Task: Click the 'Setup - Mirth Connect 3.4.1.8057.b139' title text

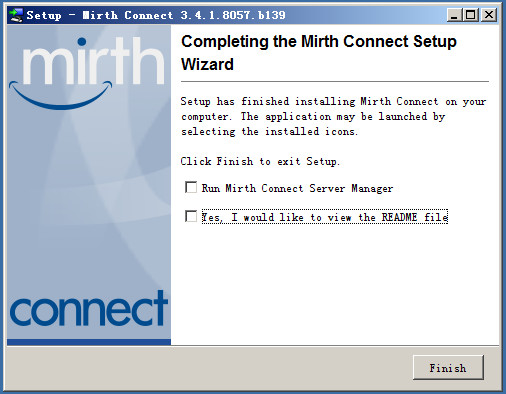Action: 156,15
